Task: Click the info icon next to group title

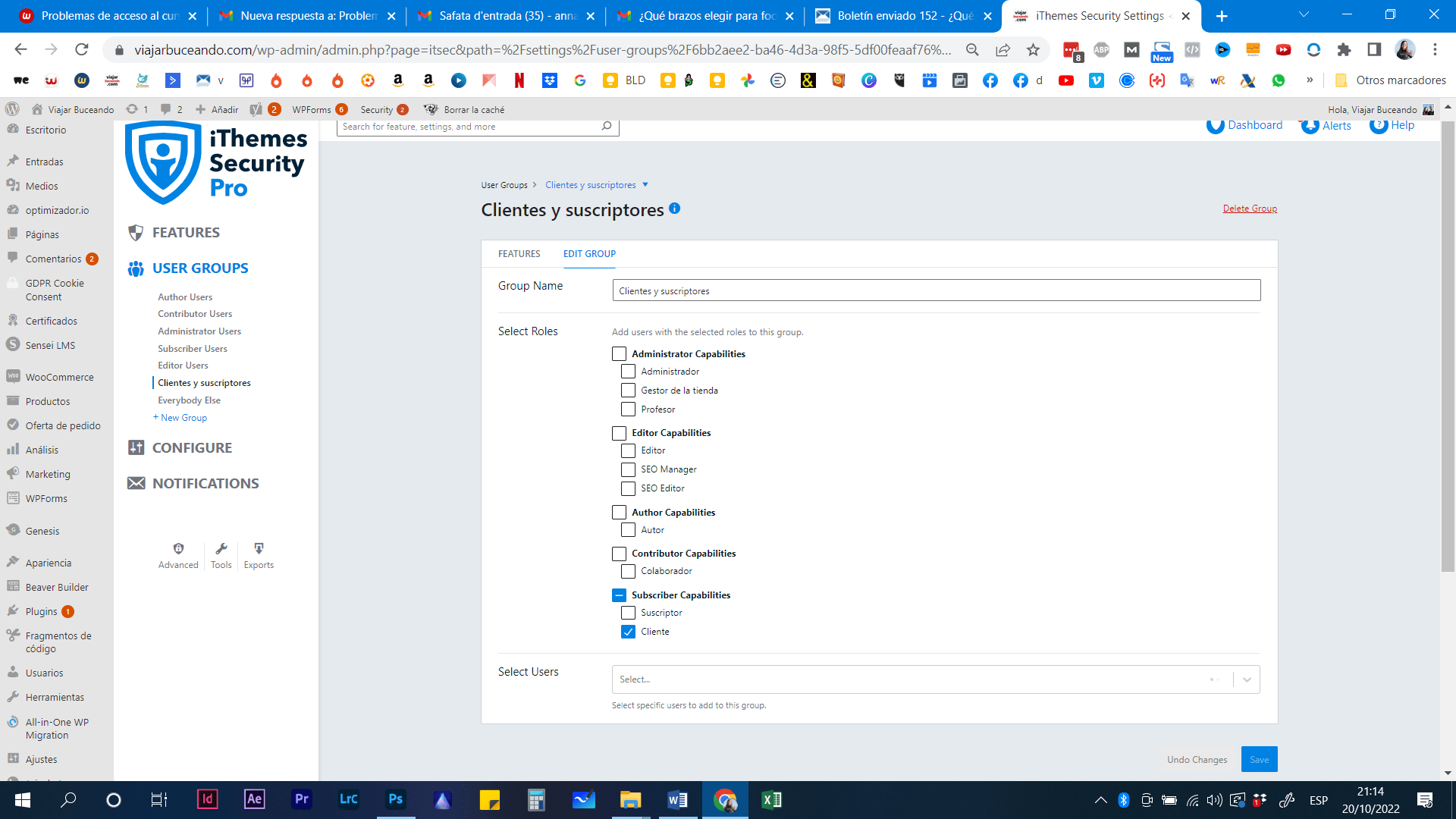Action: tap(675, 209)
